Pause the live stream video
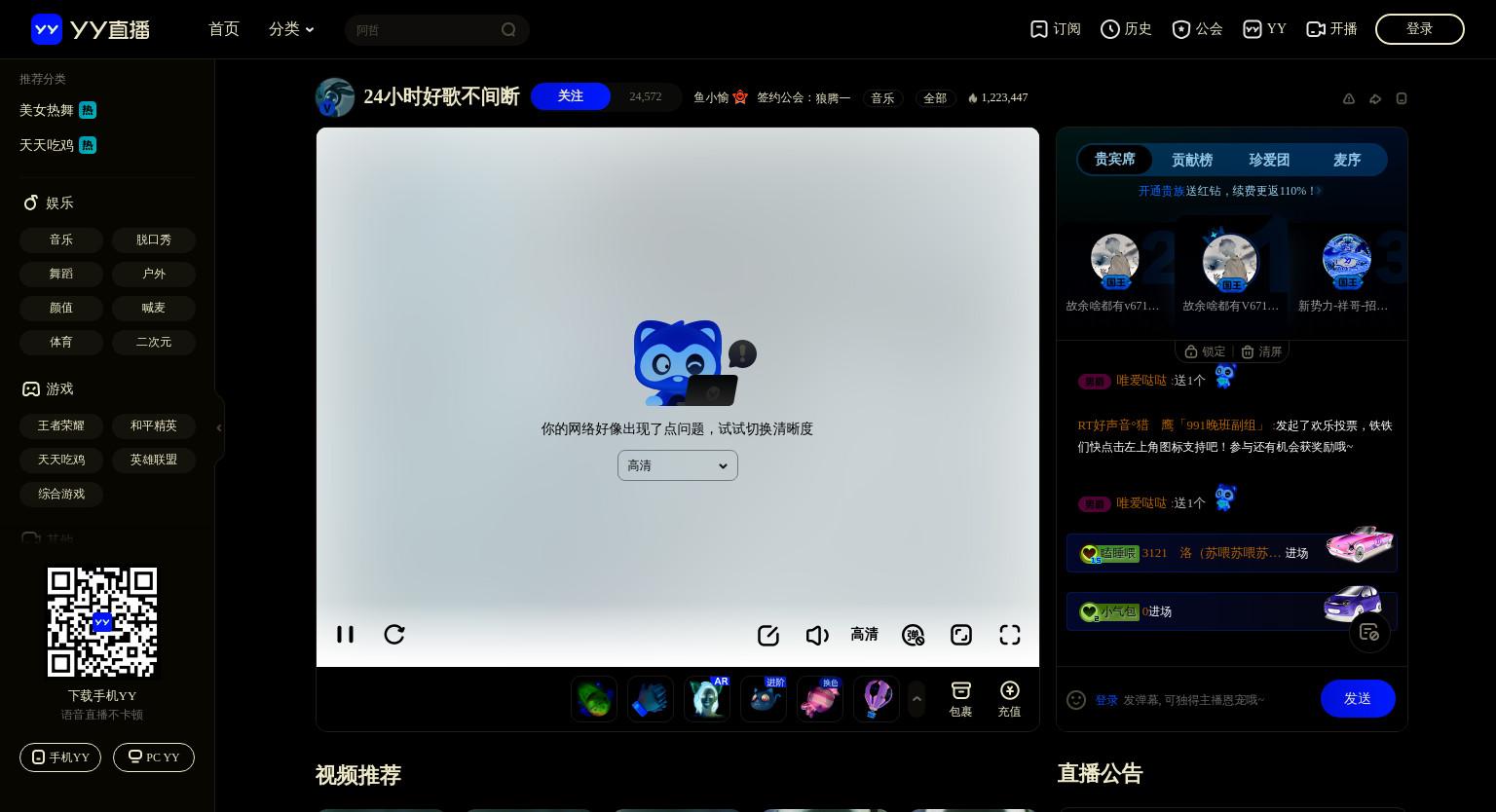The height and width of the screenshot is (812, 1496). coord(345,635)
